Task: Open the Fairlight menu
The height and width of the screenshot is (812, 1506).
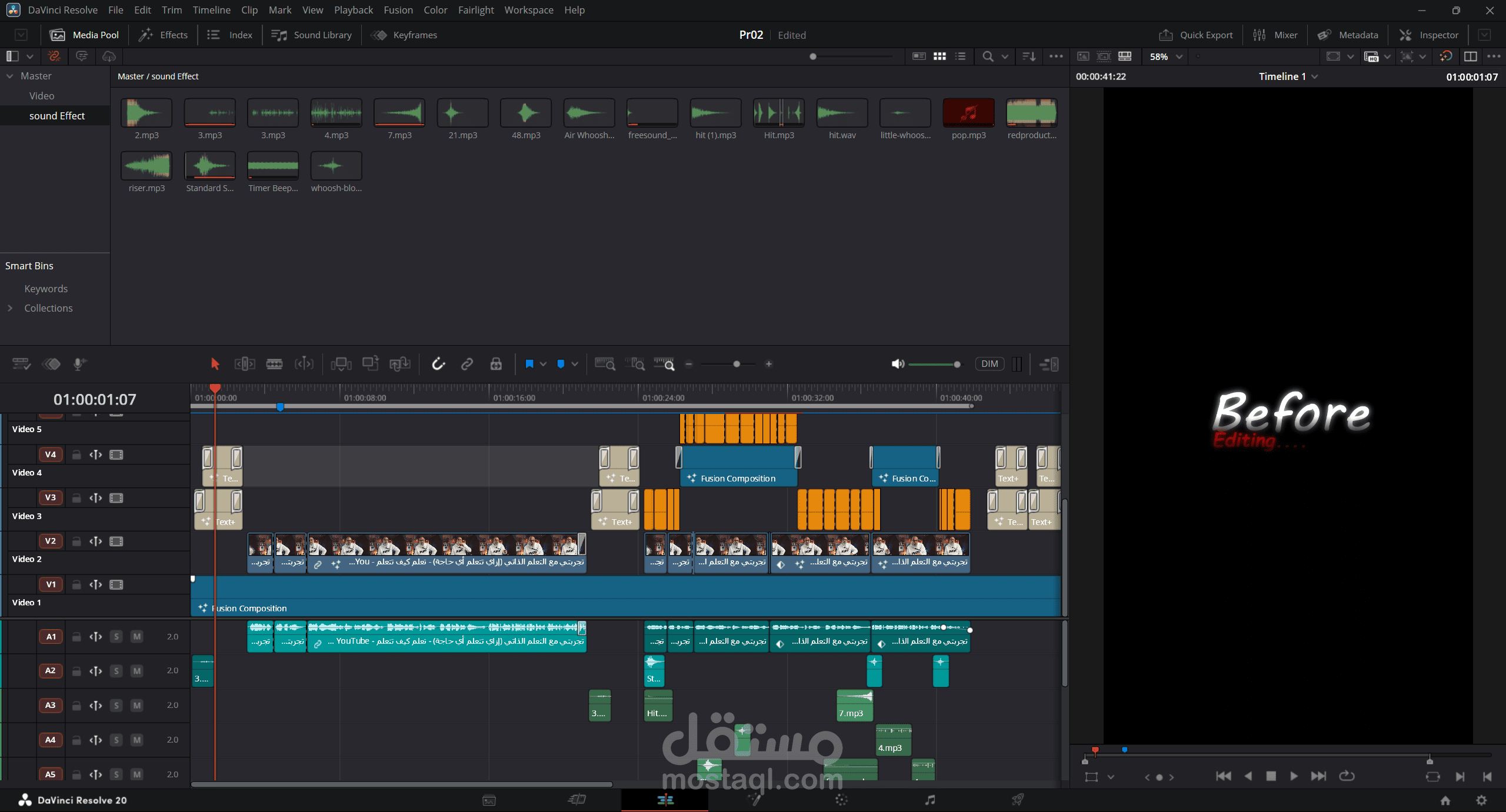Action: click(x=476, y=10)
